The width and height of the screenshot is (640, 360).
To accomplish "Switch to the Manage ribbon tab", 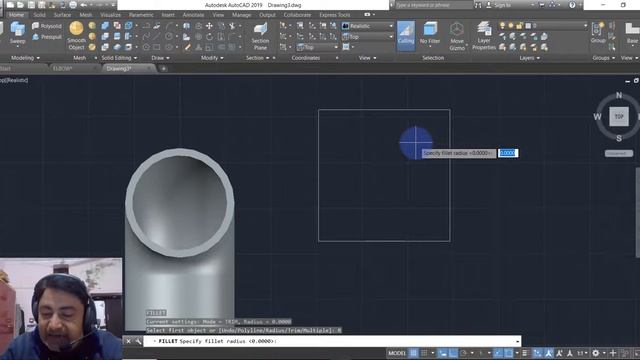I will click(242, 15).
